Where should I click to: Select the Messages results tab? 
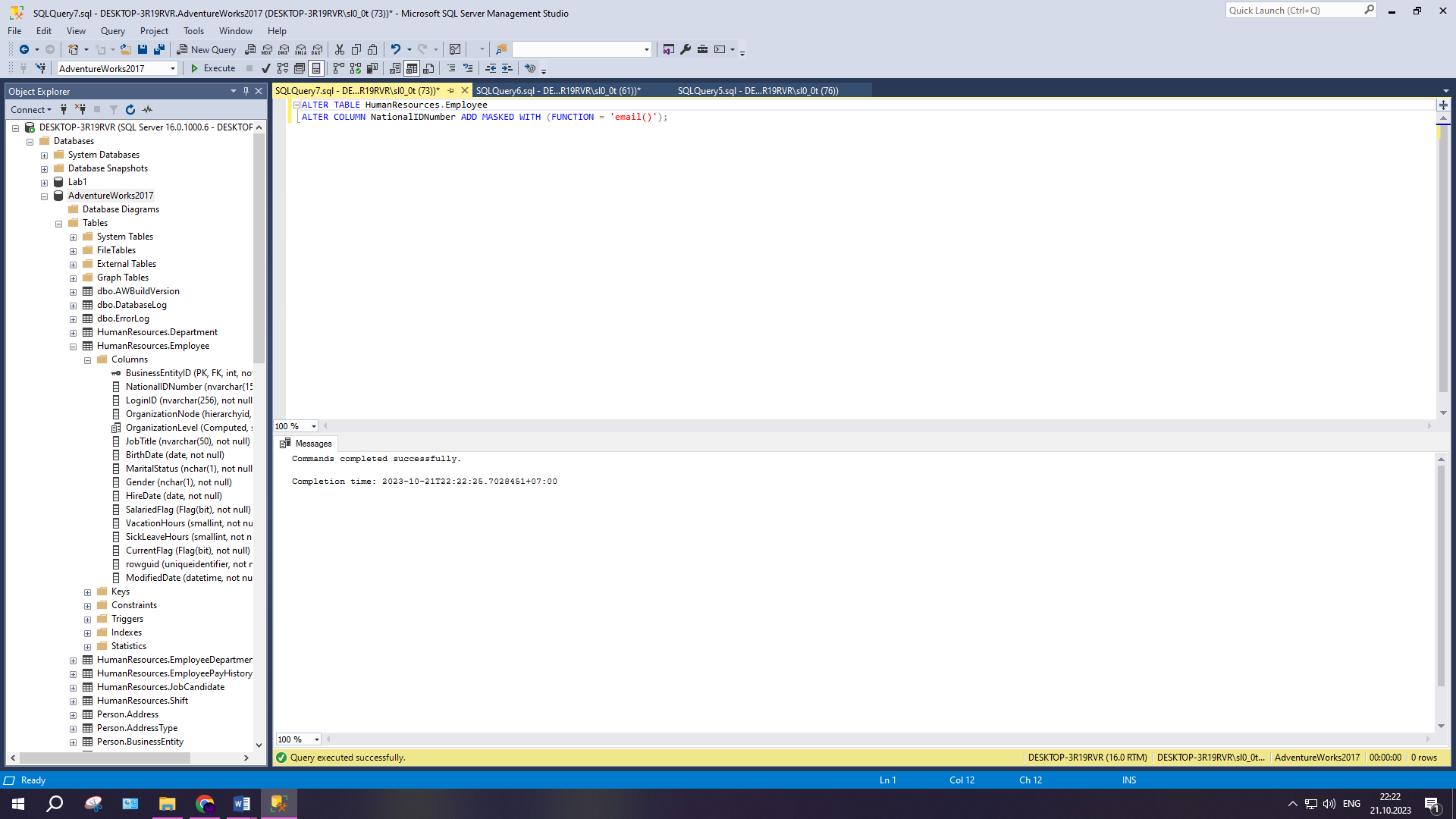[x=306, y=444]
